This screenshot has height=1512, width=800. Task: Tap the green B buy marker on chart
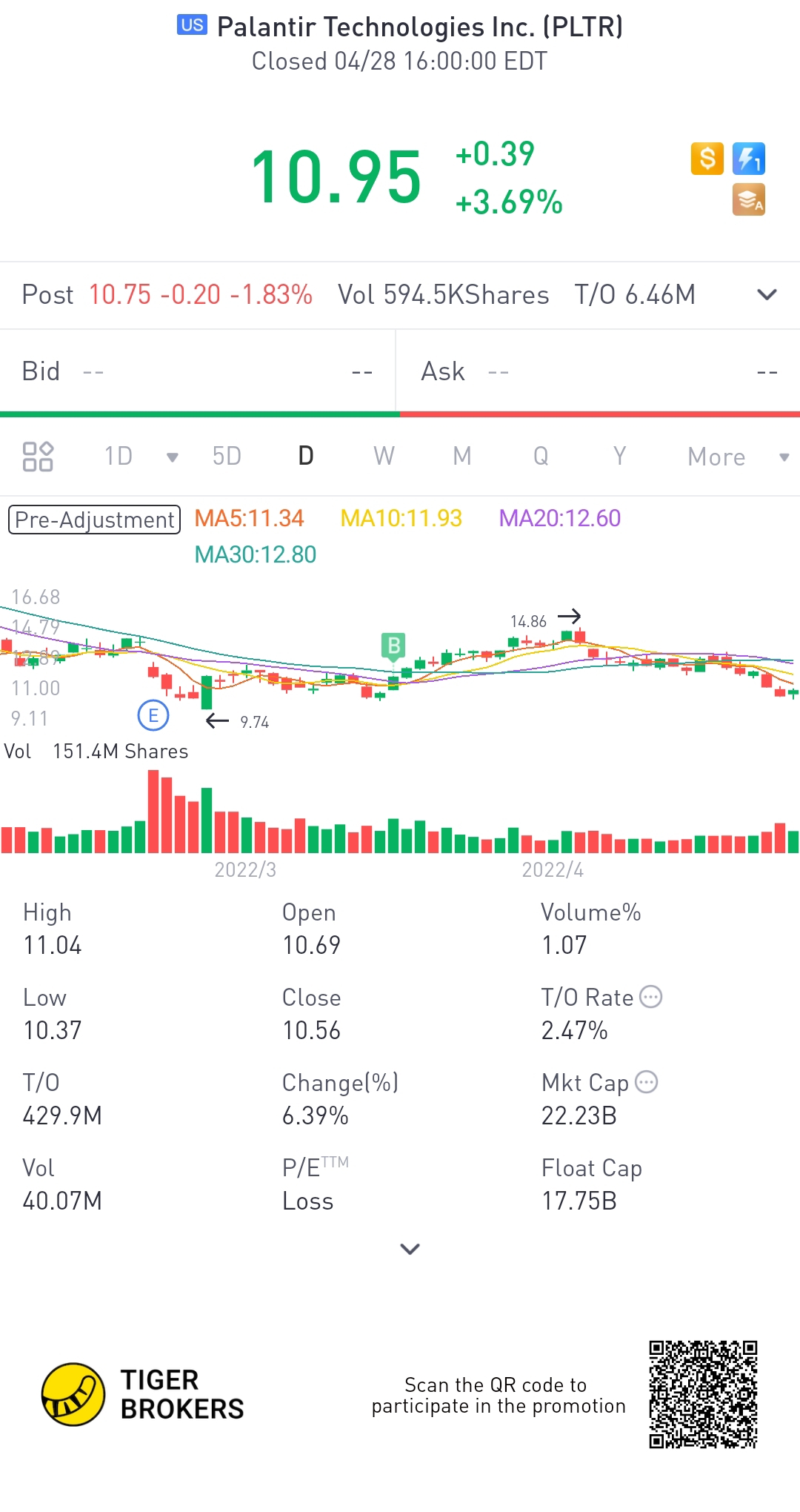394,646
